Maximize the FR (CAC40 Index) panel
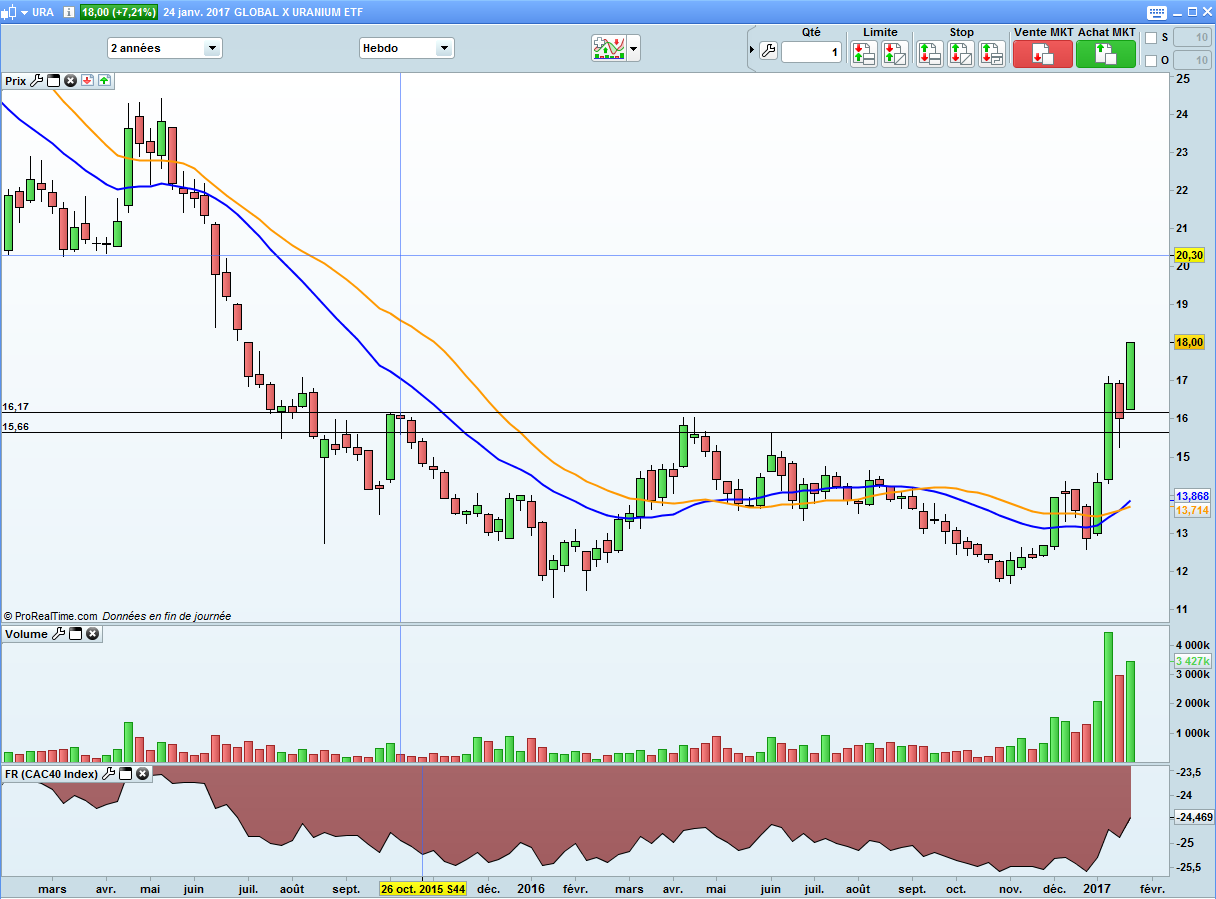The width and height of the screenshot is (1216, 899). (125, 774)
